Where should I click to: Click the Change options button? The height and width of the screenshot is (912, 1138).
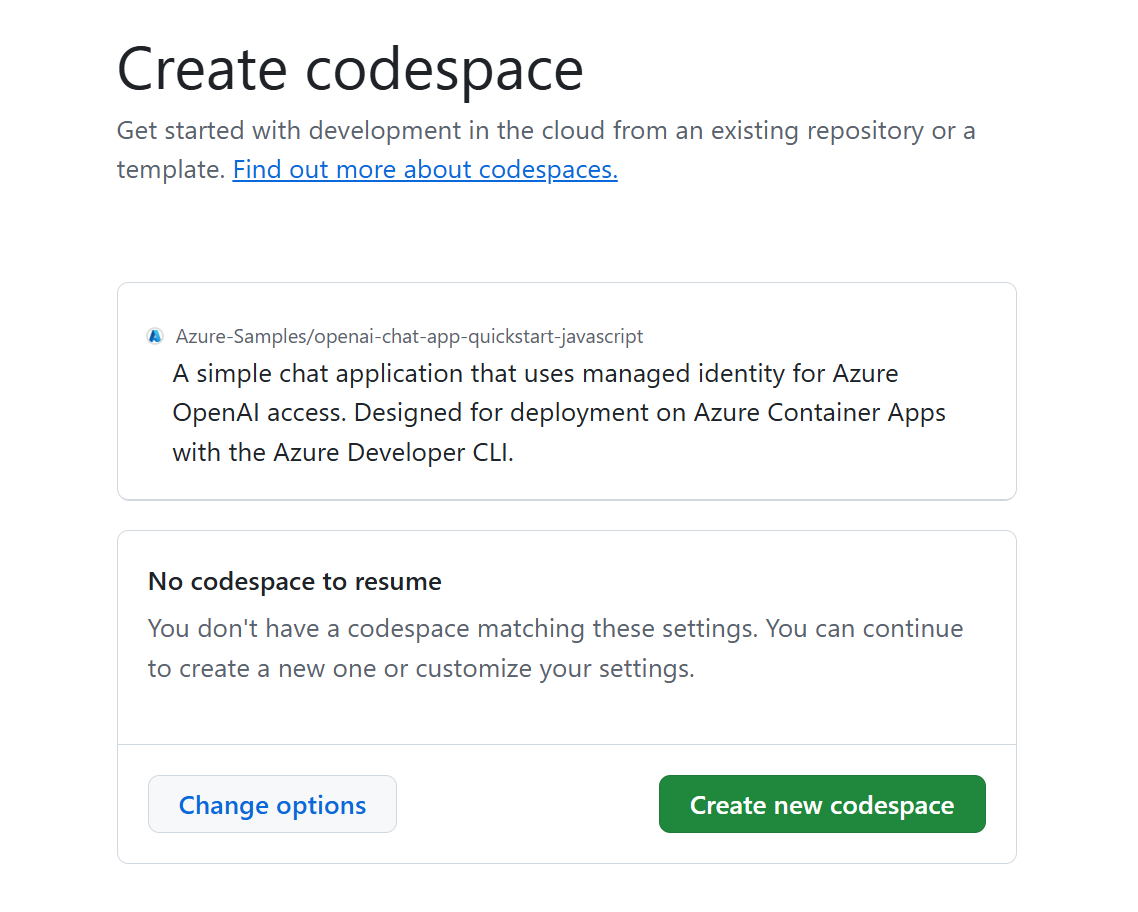click(x=272, y=805)
